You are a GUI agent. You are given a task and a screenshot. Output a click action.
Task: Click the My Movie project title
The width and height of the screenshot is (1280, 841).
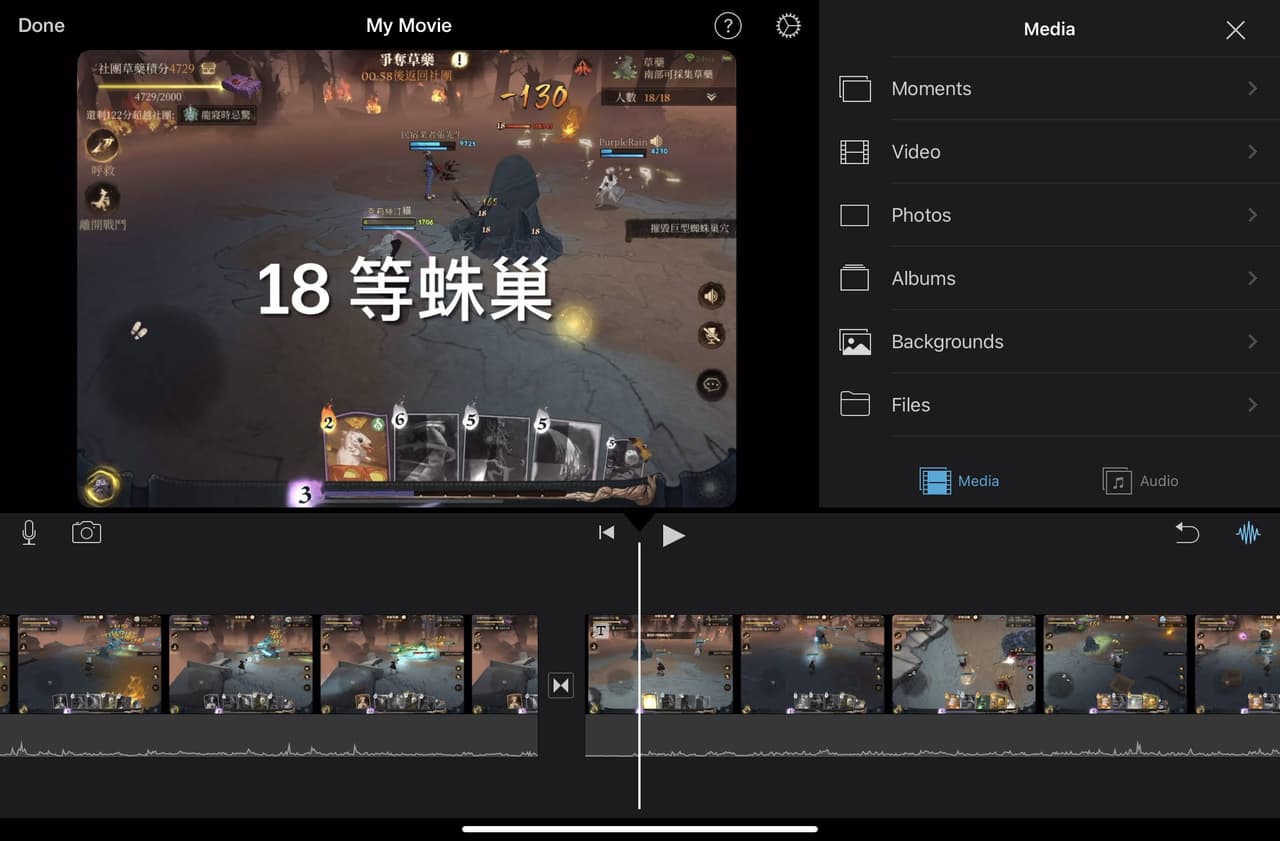click(x=409, y=25)
